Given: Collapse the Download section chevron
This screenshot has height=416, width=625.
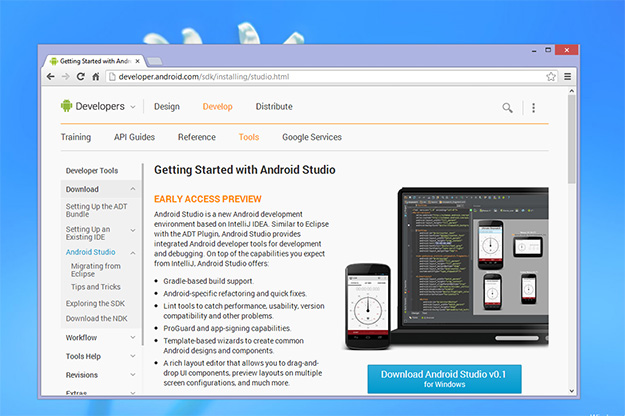Looking at the screenshot, I should click(x=133, y=189).
